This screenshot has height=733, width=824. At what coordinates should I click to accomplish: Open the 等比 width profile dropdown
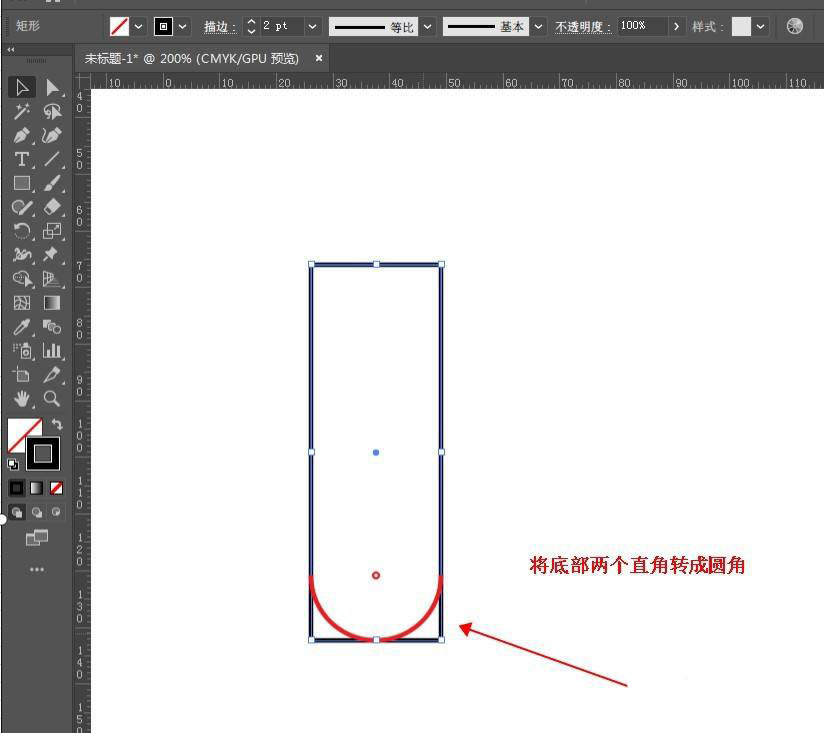[428, 26]
